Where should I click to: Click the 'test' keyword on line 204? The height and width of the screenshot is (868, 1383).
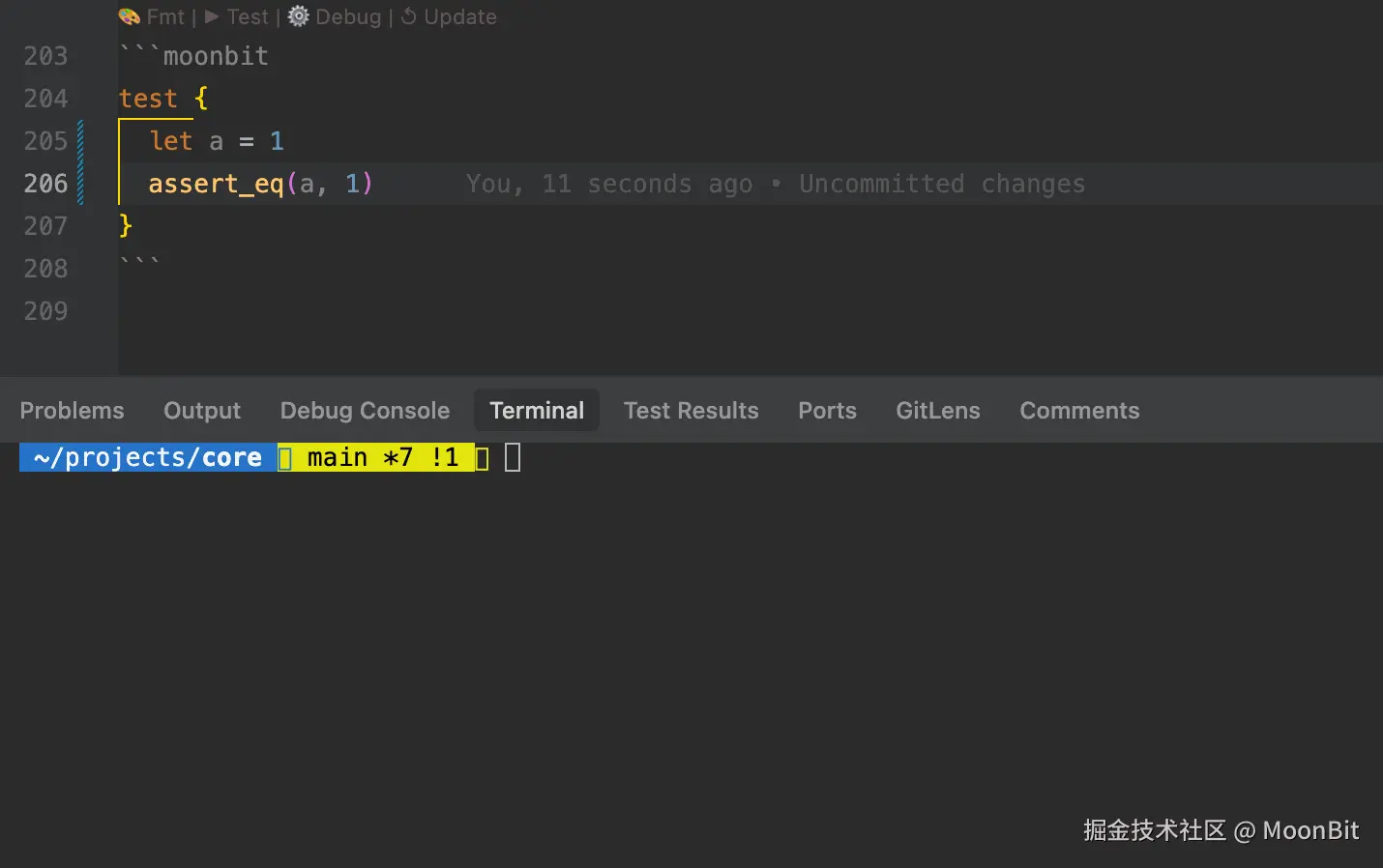pyautogui.click(x=148, y=99)
